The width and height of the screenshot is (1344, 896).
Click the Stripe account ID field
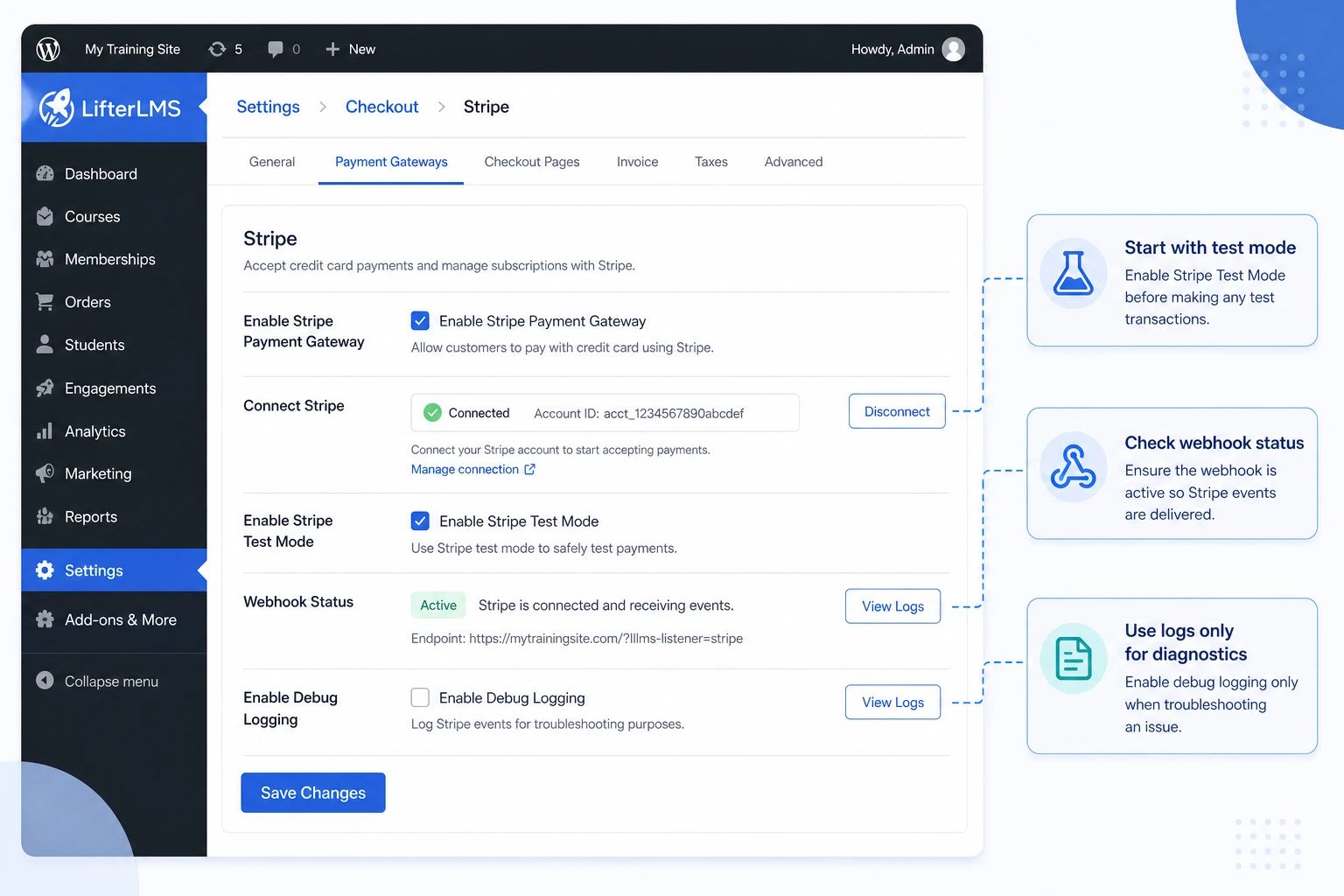tap(605, 412)
